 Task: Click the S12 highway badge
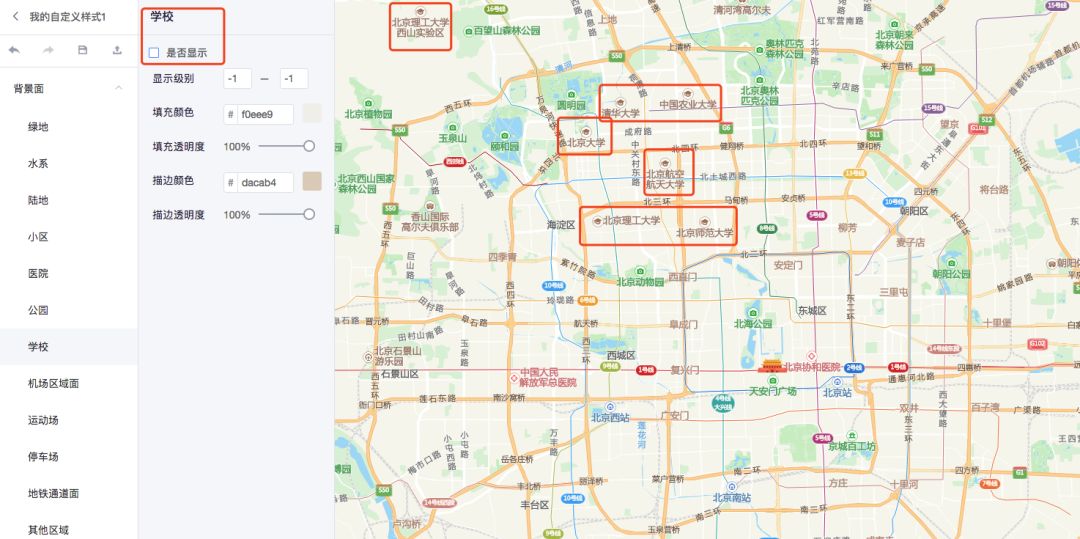(x=987, y=120)
